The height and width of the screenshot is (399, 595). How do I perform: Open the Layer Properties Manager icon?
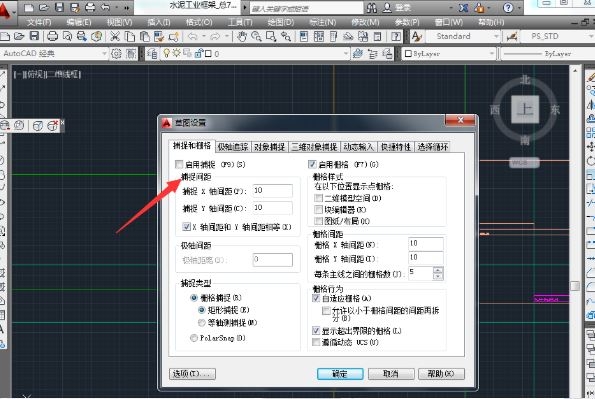[152, 54]
